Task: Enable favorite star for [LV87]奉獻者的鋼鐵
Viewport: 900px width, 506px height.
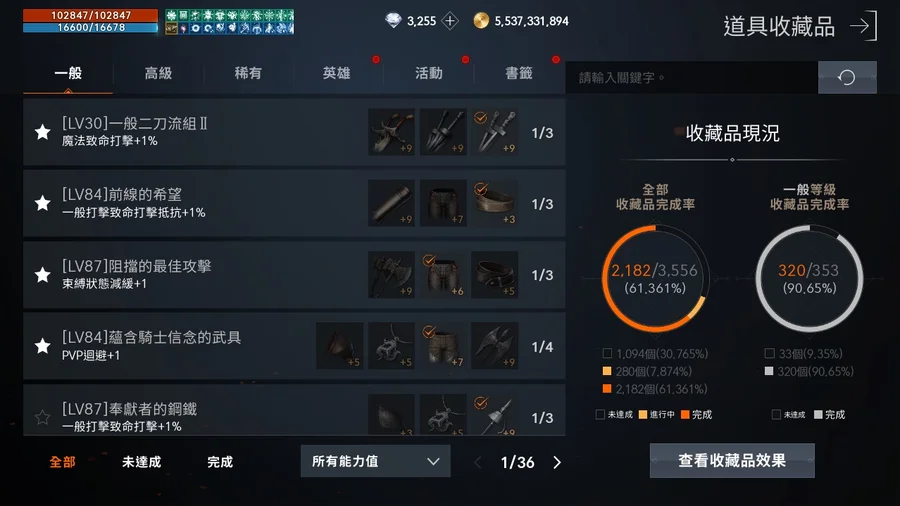Action: 42,417
